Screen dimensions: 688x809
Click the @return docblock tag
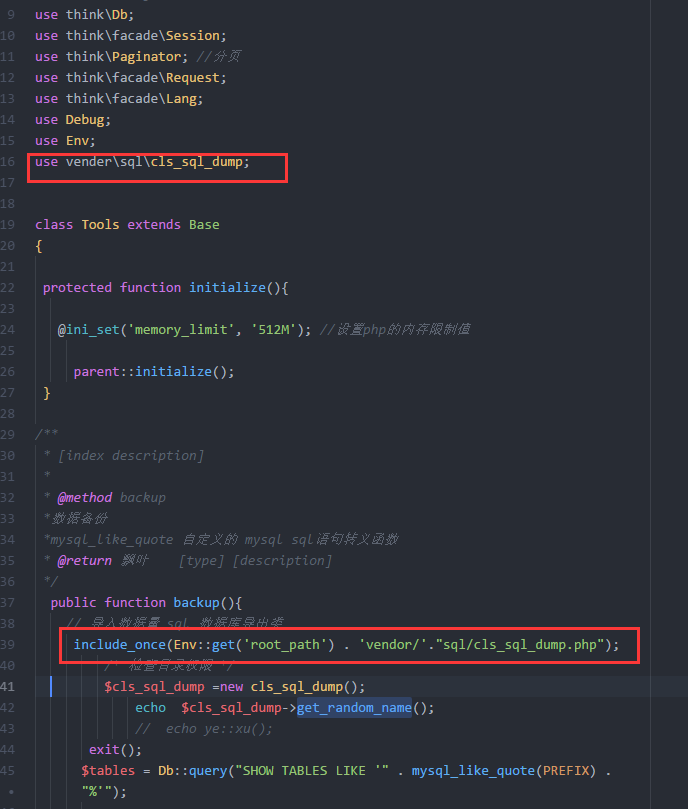84,560
